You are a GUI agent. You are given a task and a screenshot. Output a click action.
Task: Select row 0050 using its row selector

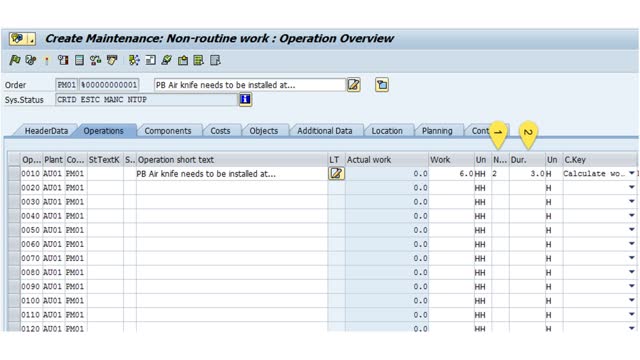(x=14, y=230)
